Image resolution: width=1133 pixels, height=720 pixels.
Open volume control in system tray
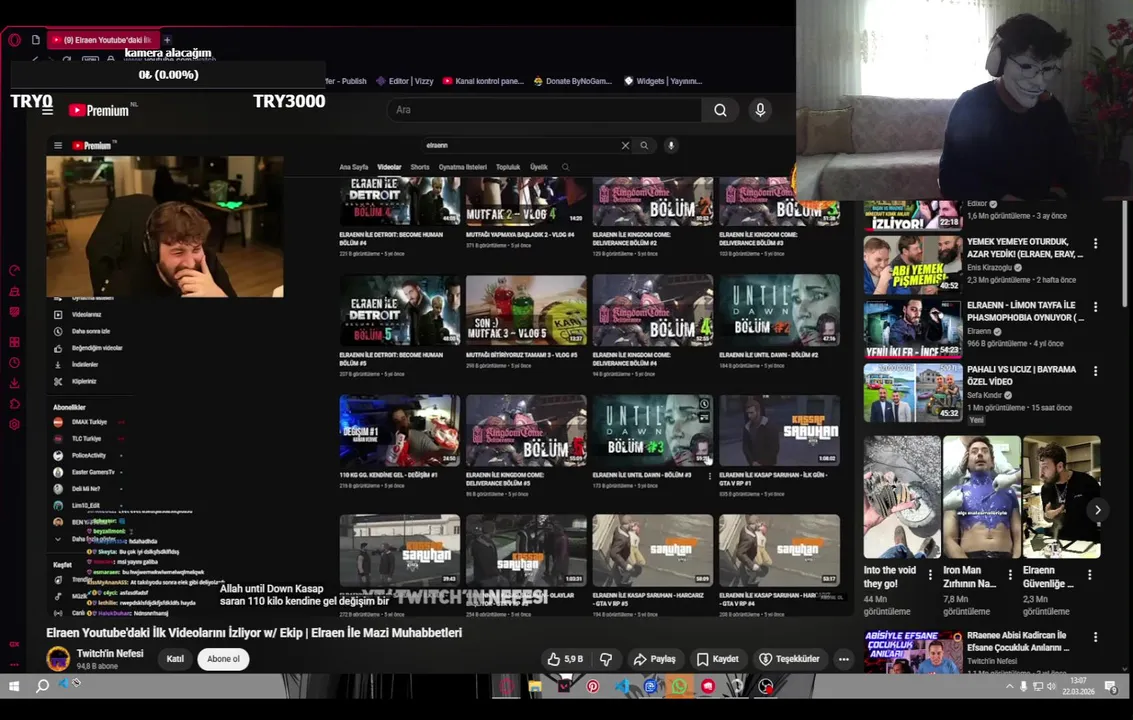pyautogui.click(x=1051, y=686)
